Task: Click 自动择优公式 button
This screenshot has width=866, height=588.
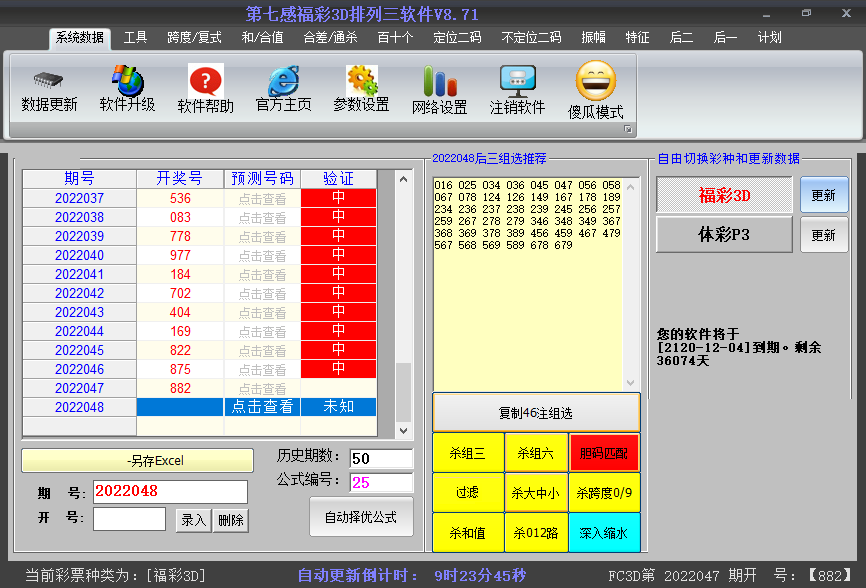Action: tap(361, 517)
